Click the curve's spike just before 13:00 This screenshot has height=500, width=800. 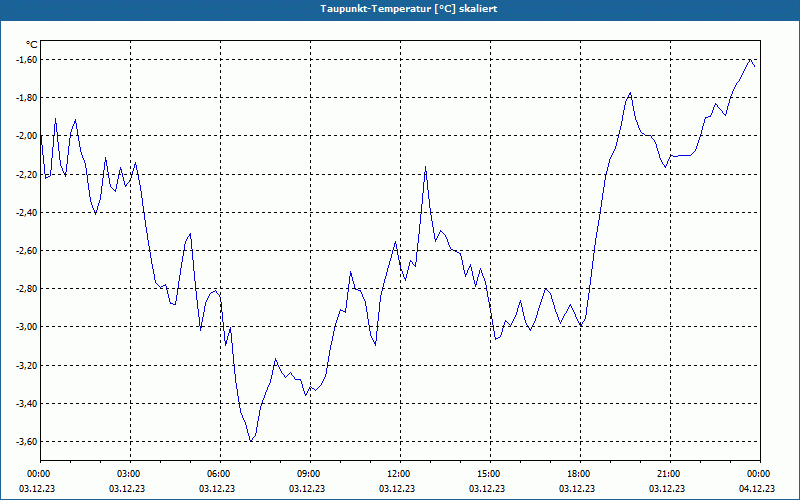pyautogui.click(x=425, y=167)
